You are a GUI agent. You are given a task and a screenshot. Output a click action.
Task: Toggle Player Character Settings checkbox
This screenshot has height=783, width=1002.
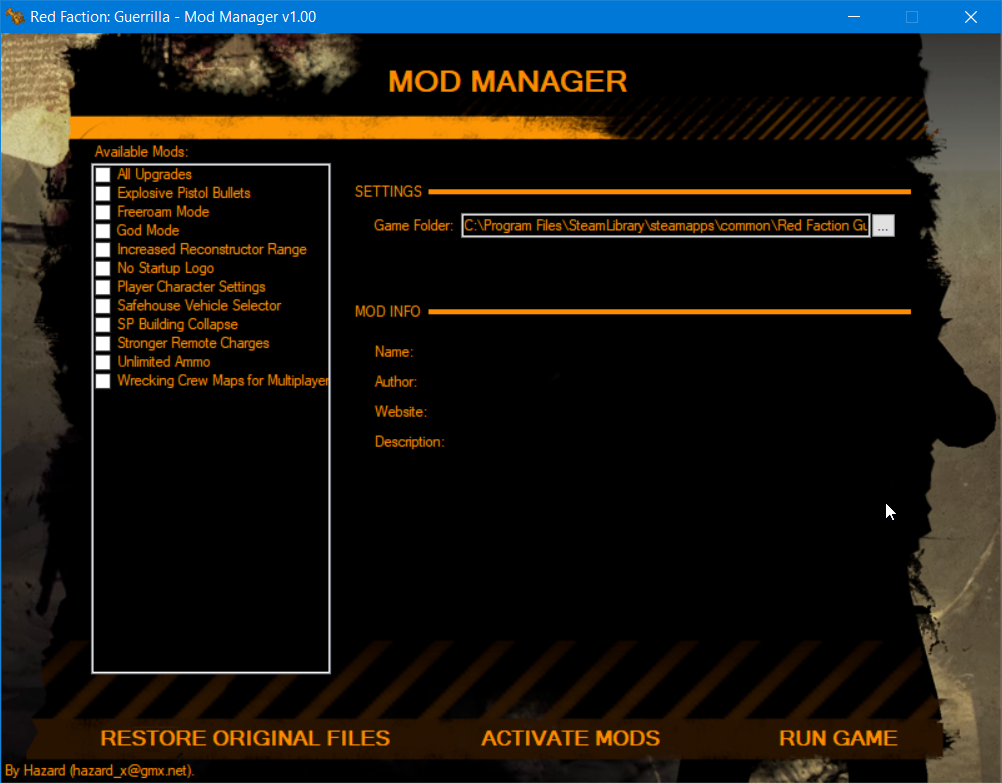pyautogui.click(x=103, y=287)
